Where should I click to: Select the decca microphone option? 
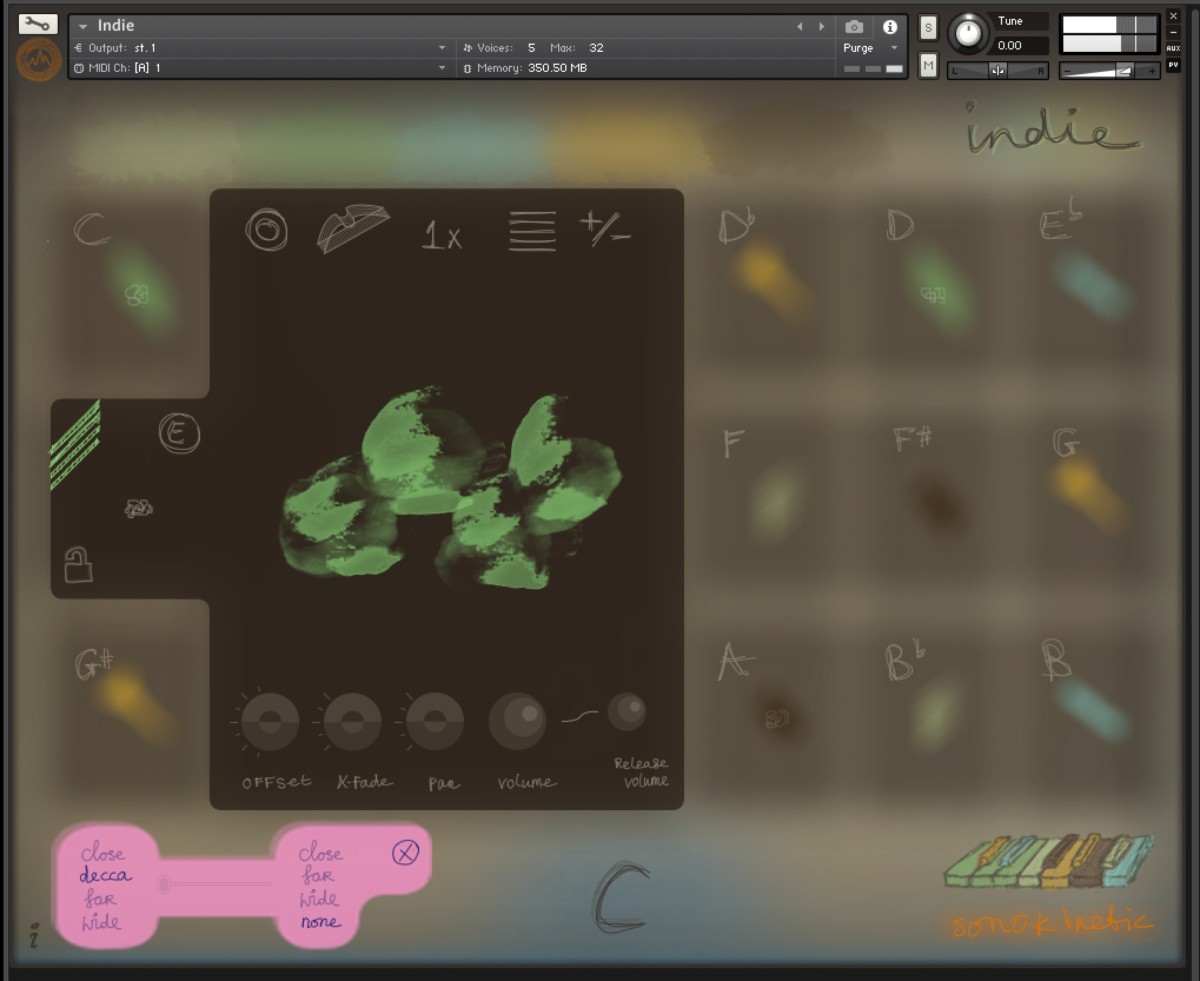click(x=105, y=876)
